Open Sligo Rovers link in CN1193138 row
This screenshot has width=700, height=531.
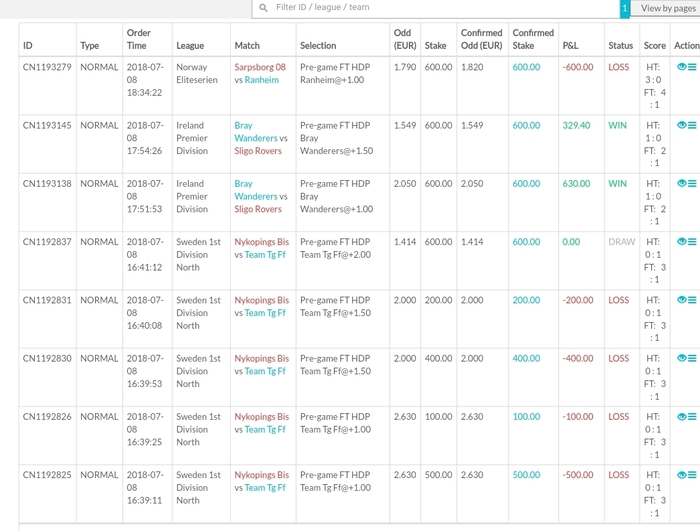click(258, 209)
